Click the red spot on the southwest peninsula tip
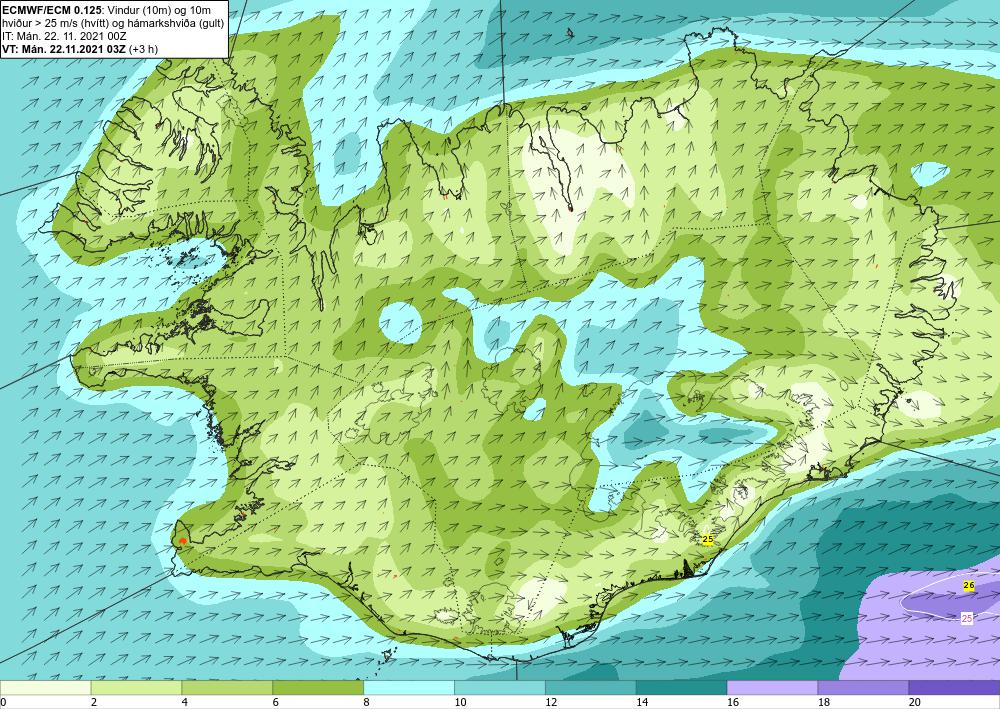 coord(182,541)
